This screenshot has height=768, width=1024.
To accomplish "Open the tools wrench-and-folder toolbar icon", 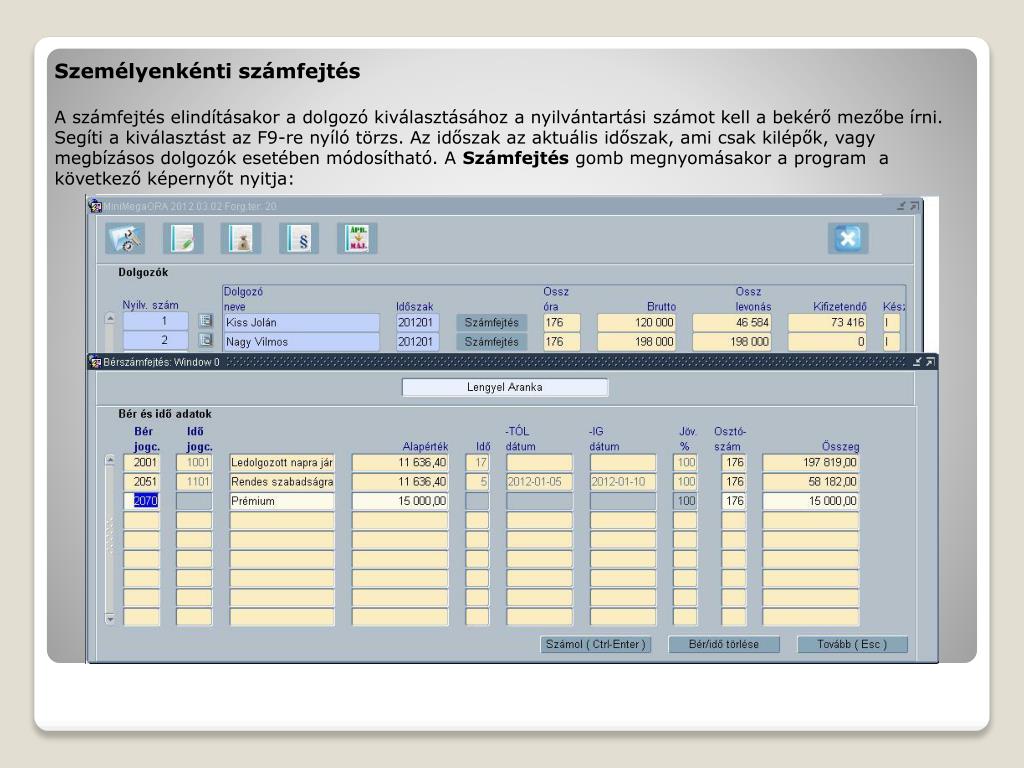I will point(125,238).
